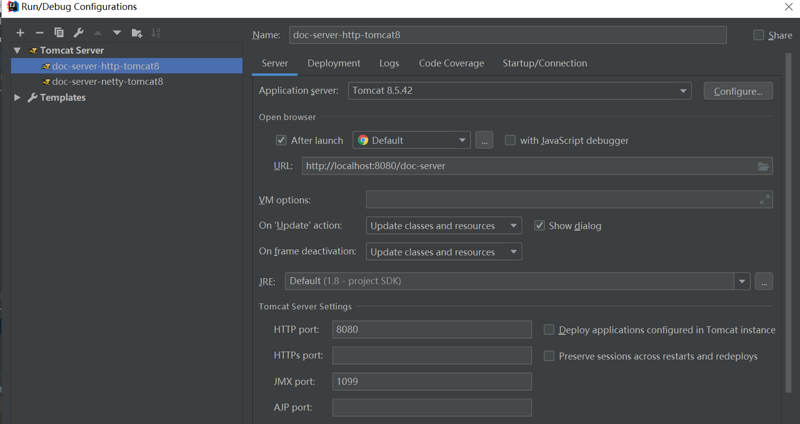The height and width of the screenshot is (424, 800).
Task: Open the On 'Update' action dropdown
Action: coord(443,226)
